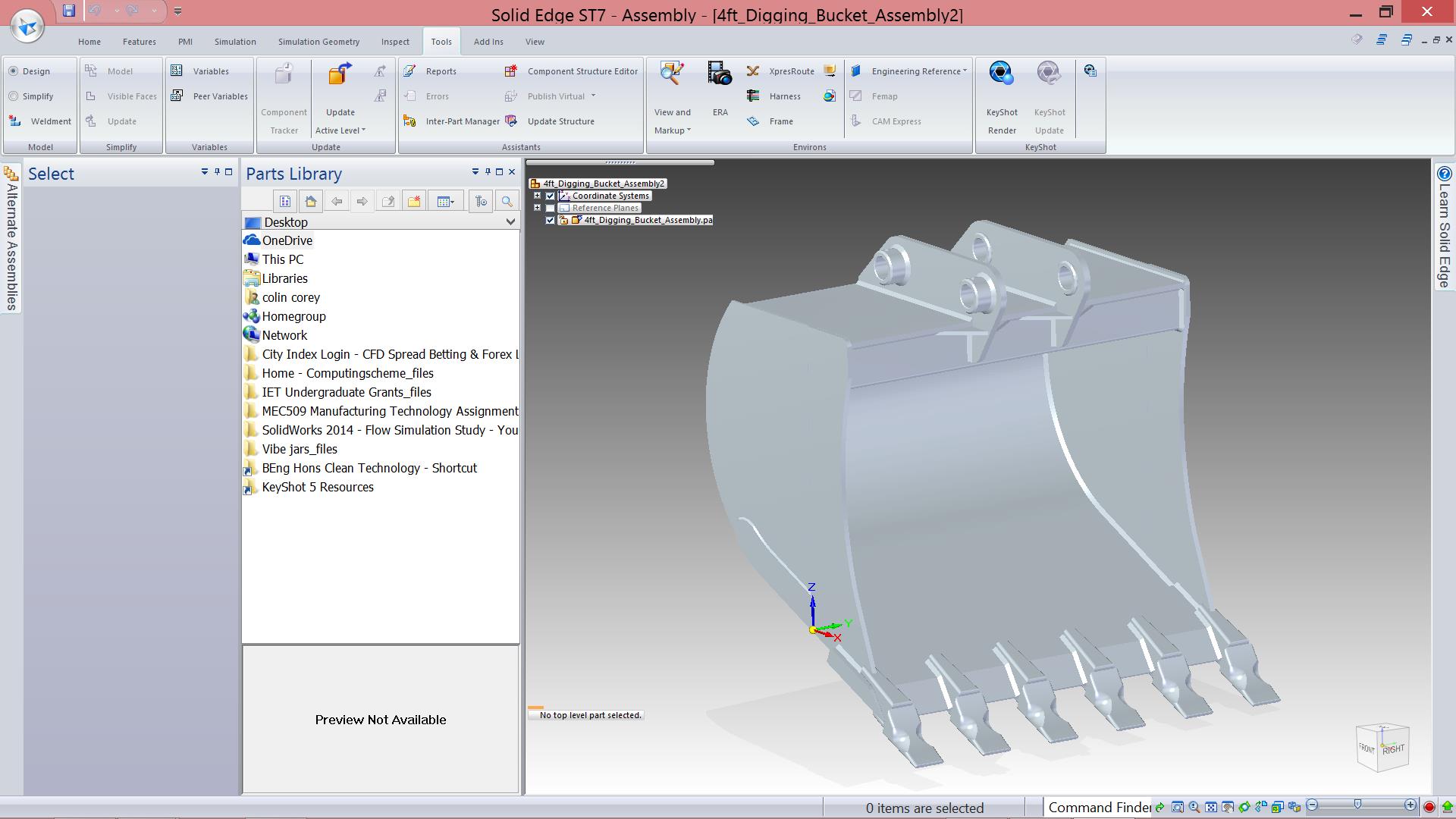Launch KeyShot Render
Image resolution: width=1456 pixels, height=819 pixels.
(1002, 99)
